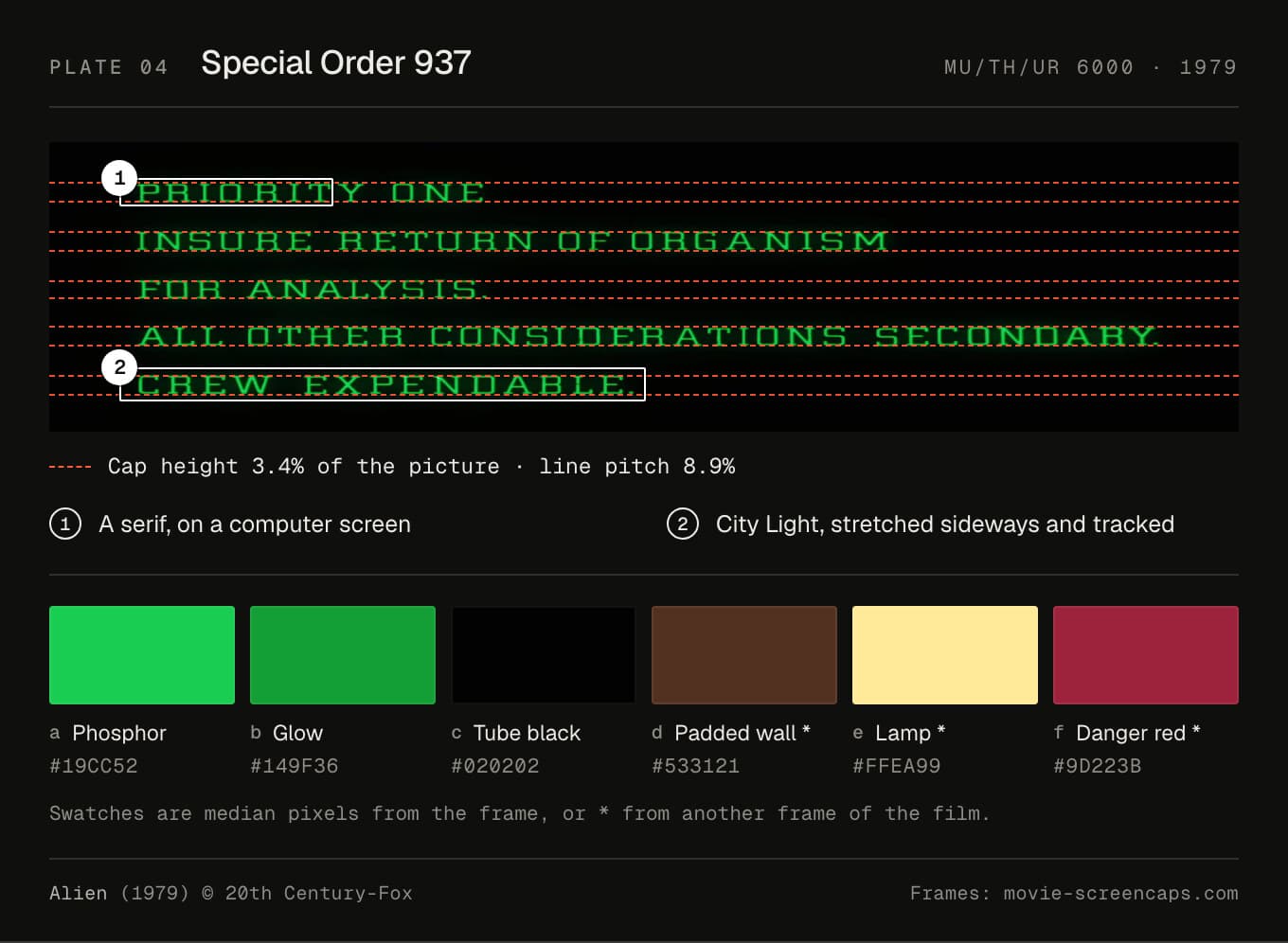
Task: Click the hex code #19CC52
Action: pyautogui.click(x=94, y=766)
